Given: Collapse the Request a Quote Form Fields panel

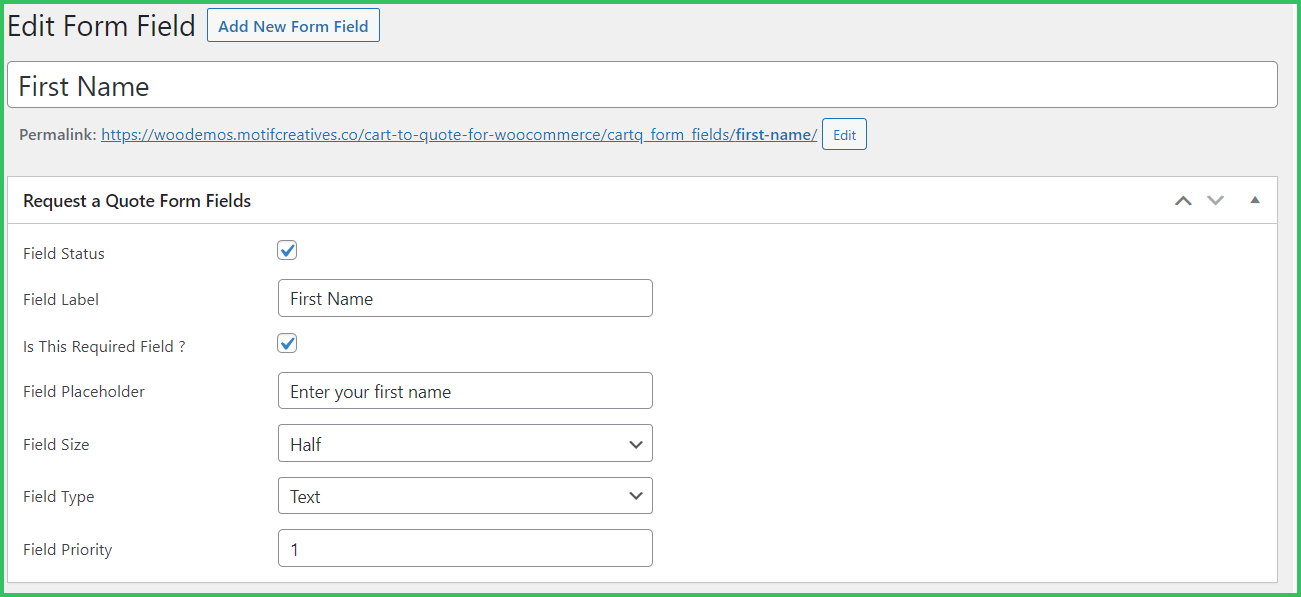Looking at the screenshot, I should tap(1255, 201).
